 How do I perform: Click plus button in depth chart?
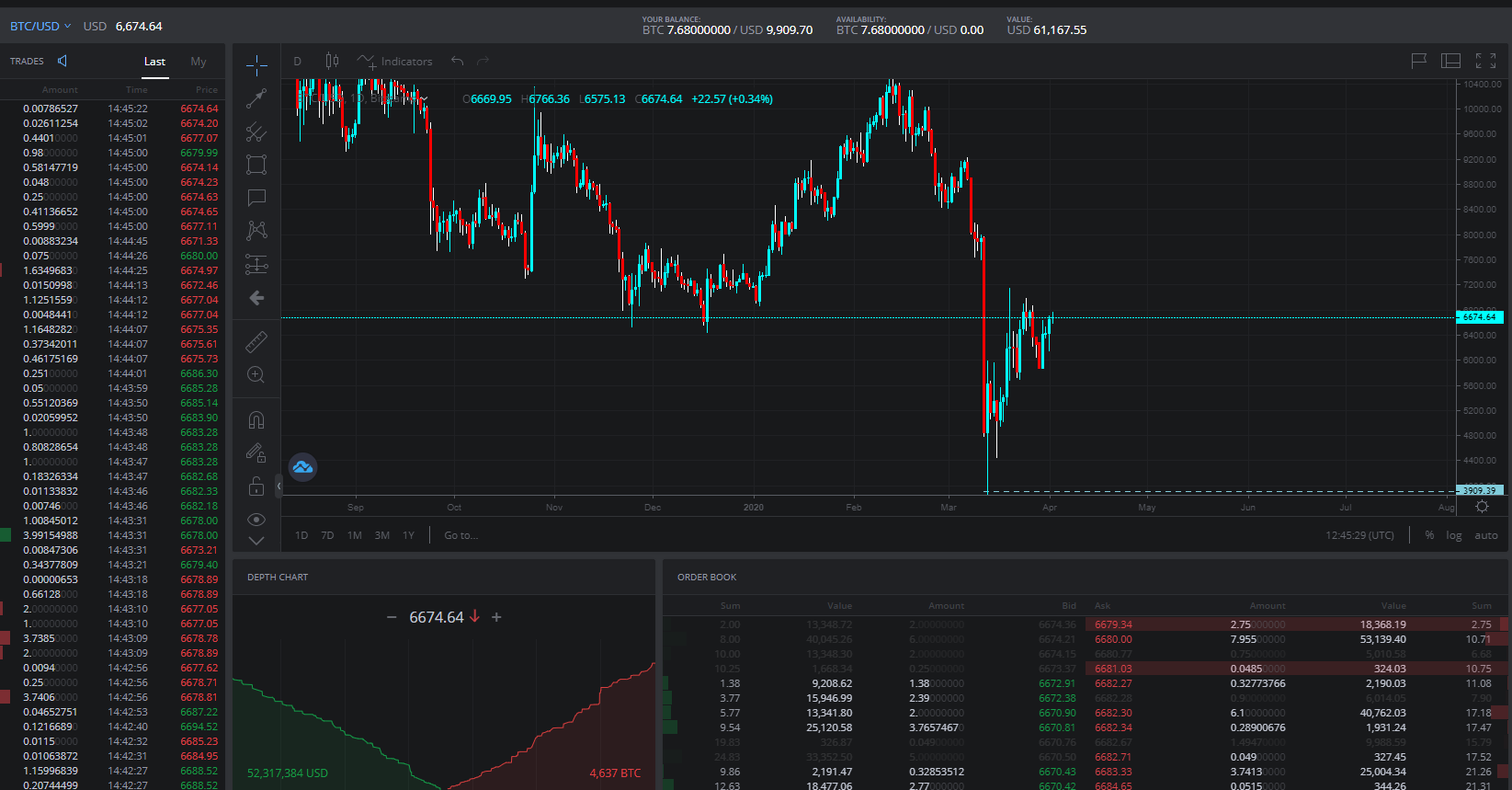click(x=496, y=617)
